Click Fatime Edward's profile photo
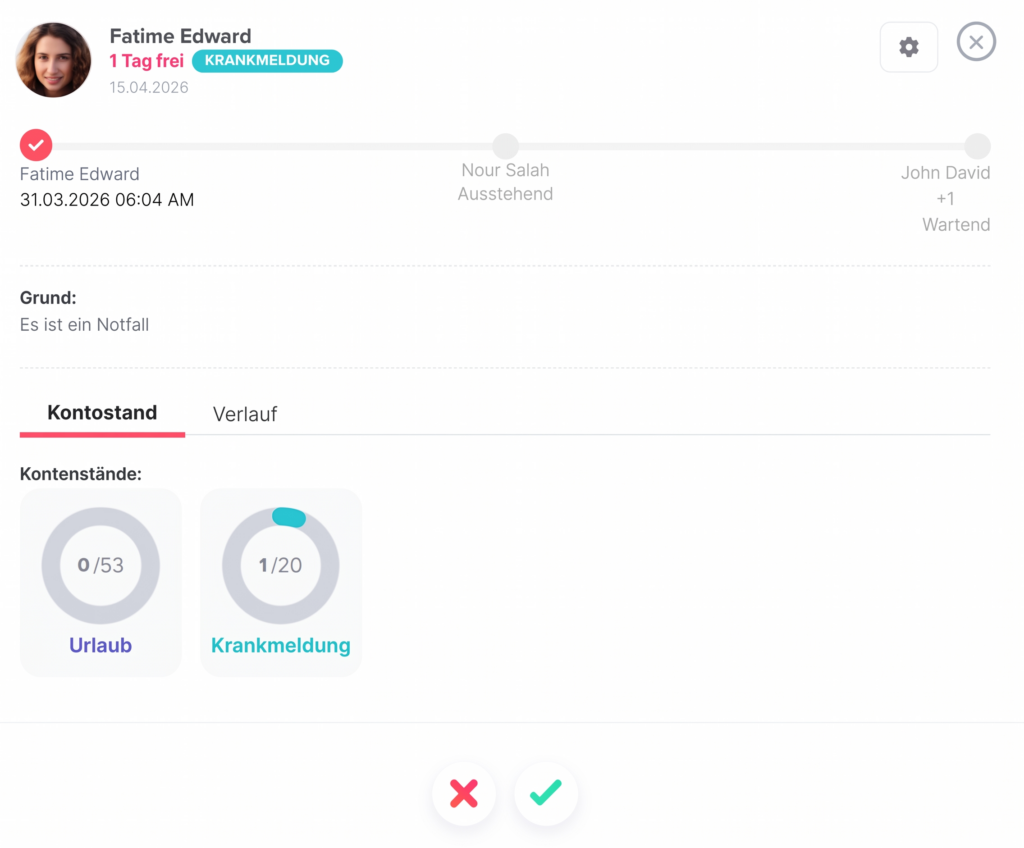The height and width of the screenshot is (848, 1024). coord(54,60)
